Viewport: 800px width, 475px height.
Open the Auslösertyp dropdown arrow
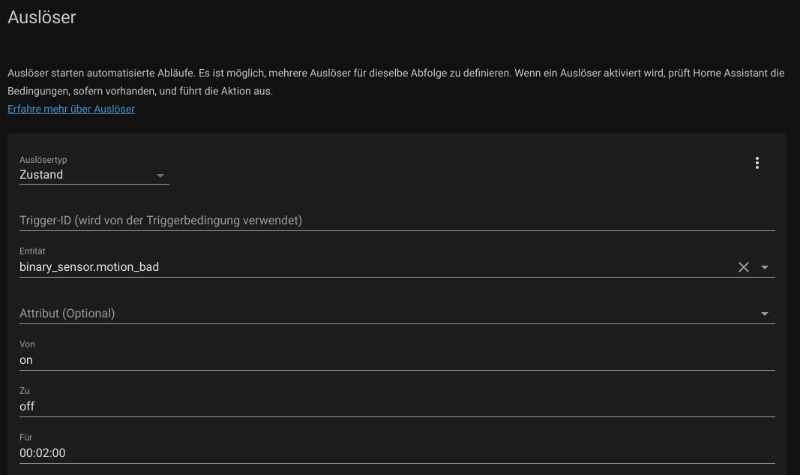(x=160, y=176)
